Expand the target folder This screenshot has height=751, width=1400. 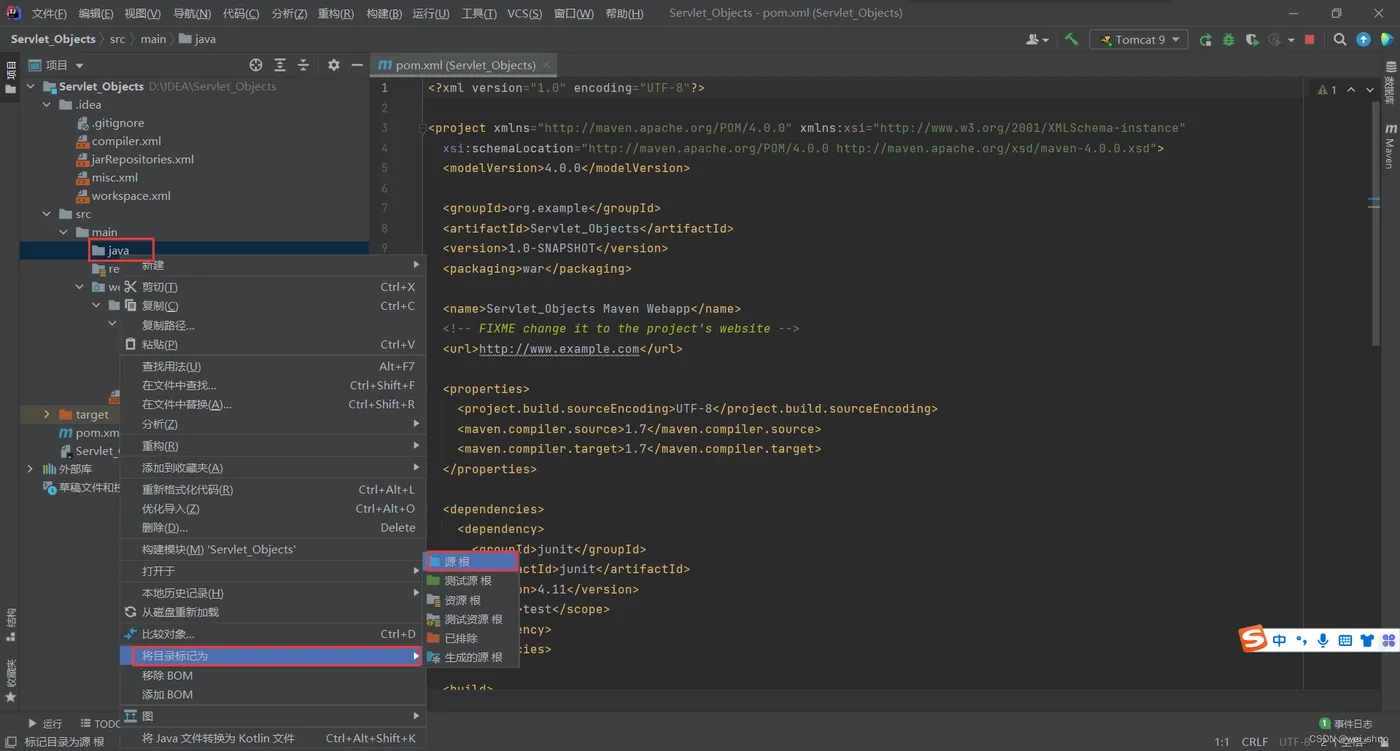tap(47, 414)
